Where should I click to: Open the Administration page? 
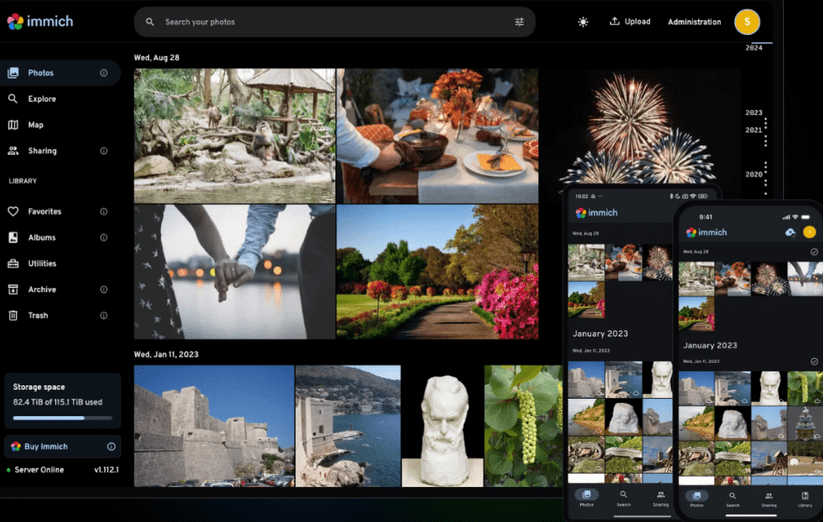click(694, 22)
